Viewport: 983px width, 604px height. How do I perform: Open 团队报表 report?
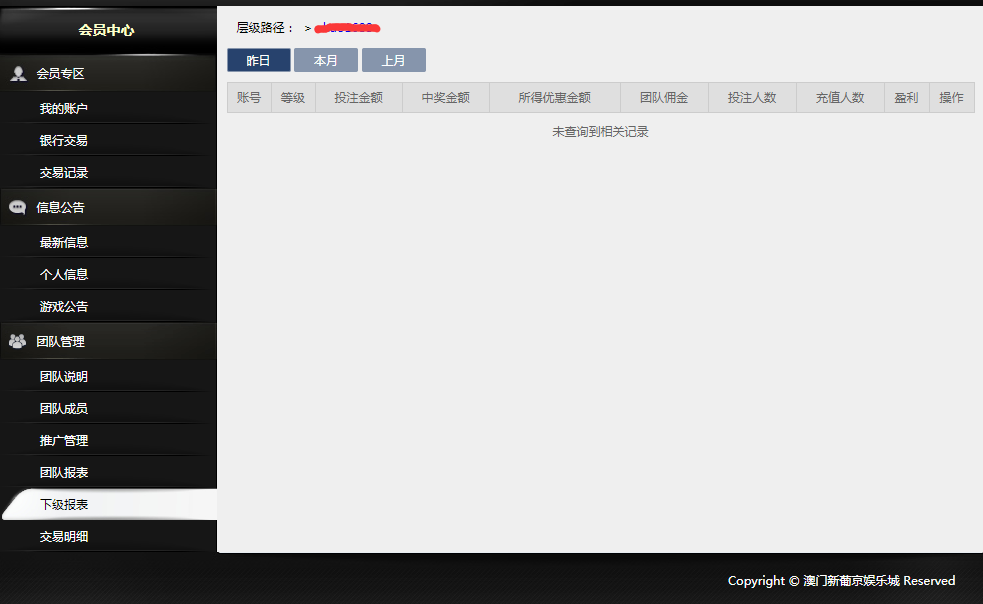click(64, 472)
